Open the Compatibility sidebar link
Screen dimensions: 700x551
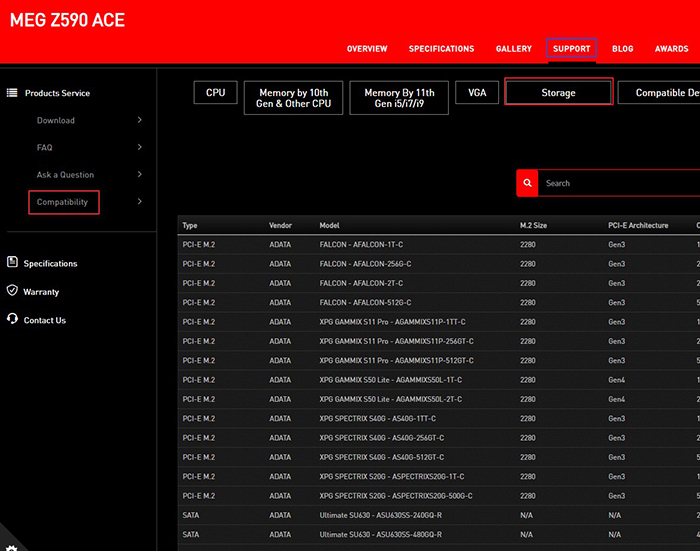click(x=64, y=202)
